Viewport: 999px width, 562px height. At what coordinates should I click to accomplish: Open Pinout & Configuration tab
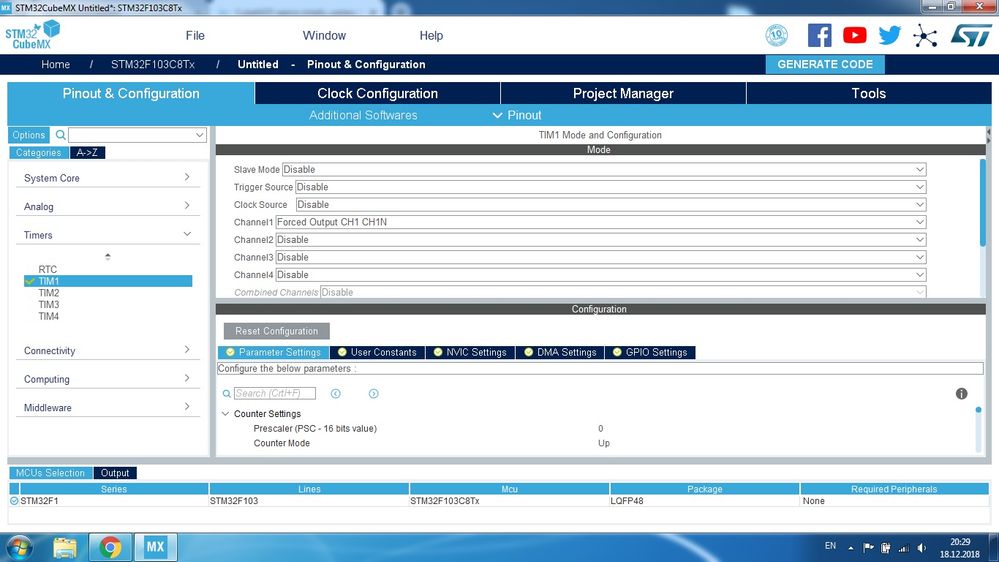[x=131, y=94]
